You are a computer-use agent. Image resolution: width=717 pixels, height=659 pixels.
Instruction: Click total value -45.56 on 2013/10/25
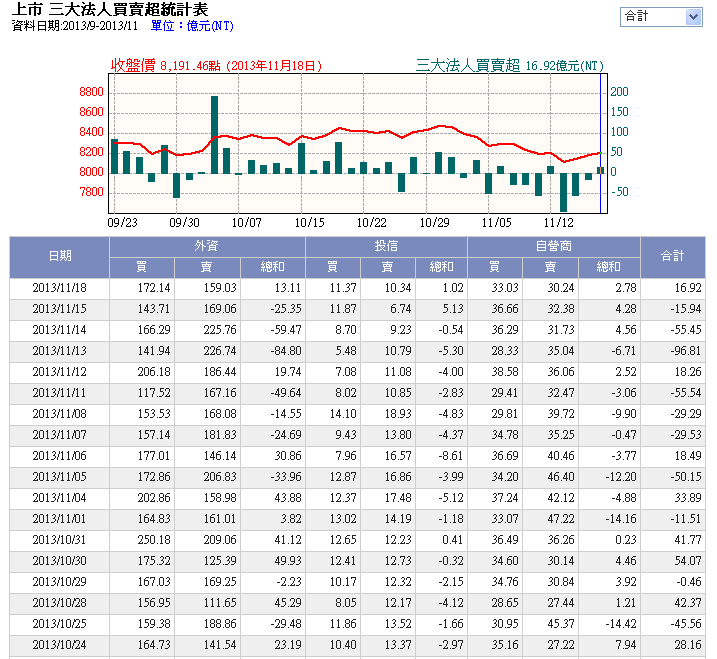[x=686, y=625]
